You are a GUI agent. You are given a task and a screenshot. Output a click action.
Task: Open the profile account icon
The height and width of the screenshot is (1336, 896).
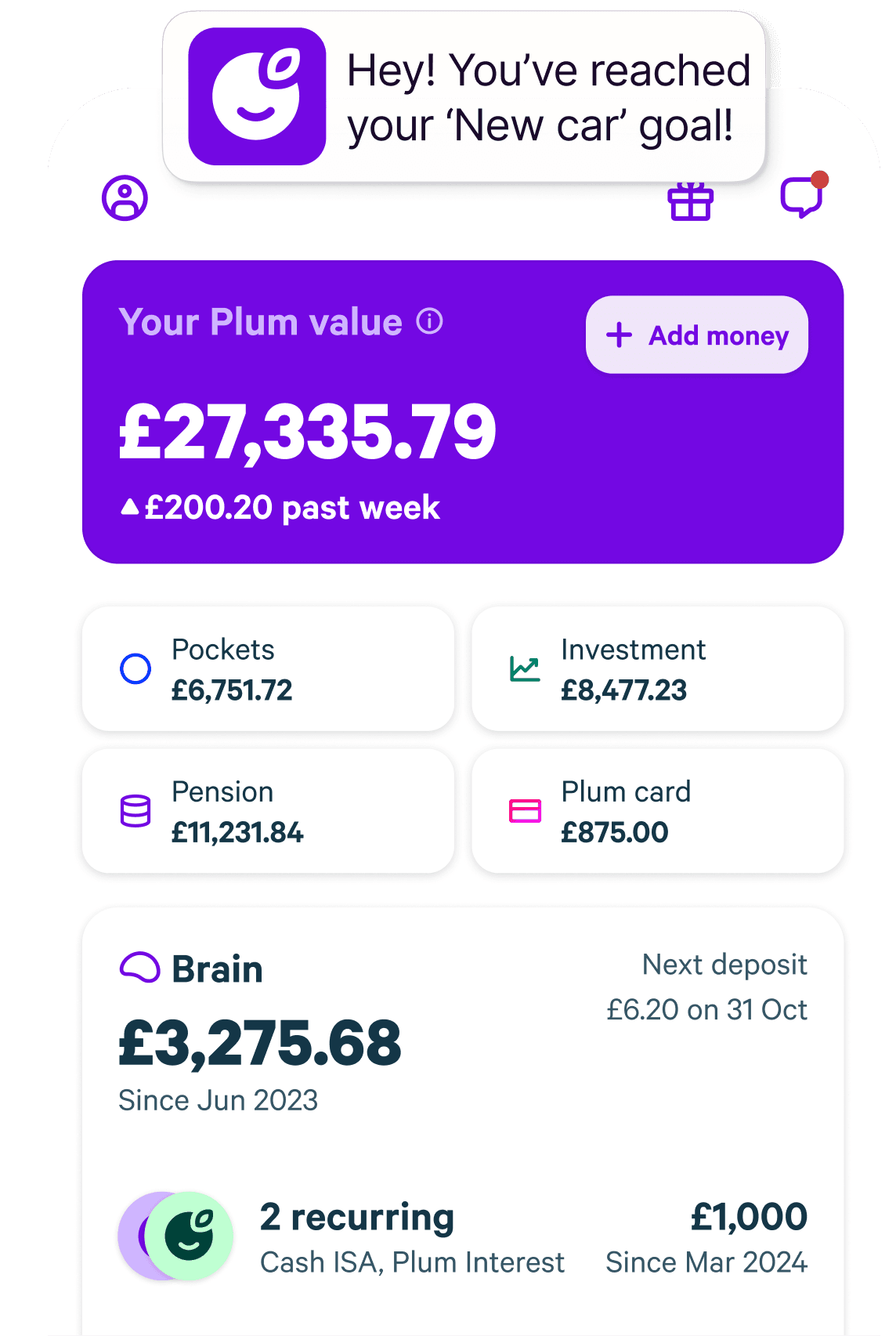[x=125, y=198]
